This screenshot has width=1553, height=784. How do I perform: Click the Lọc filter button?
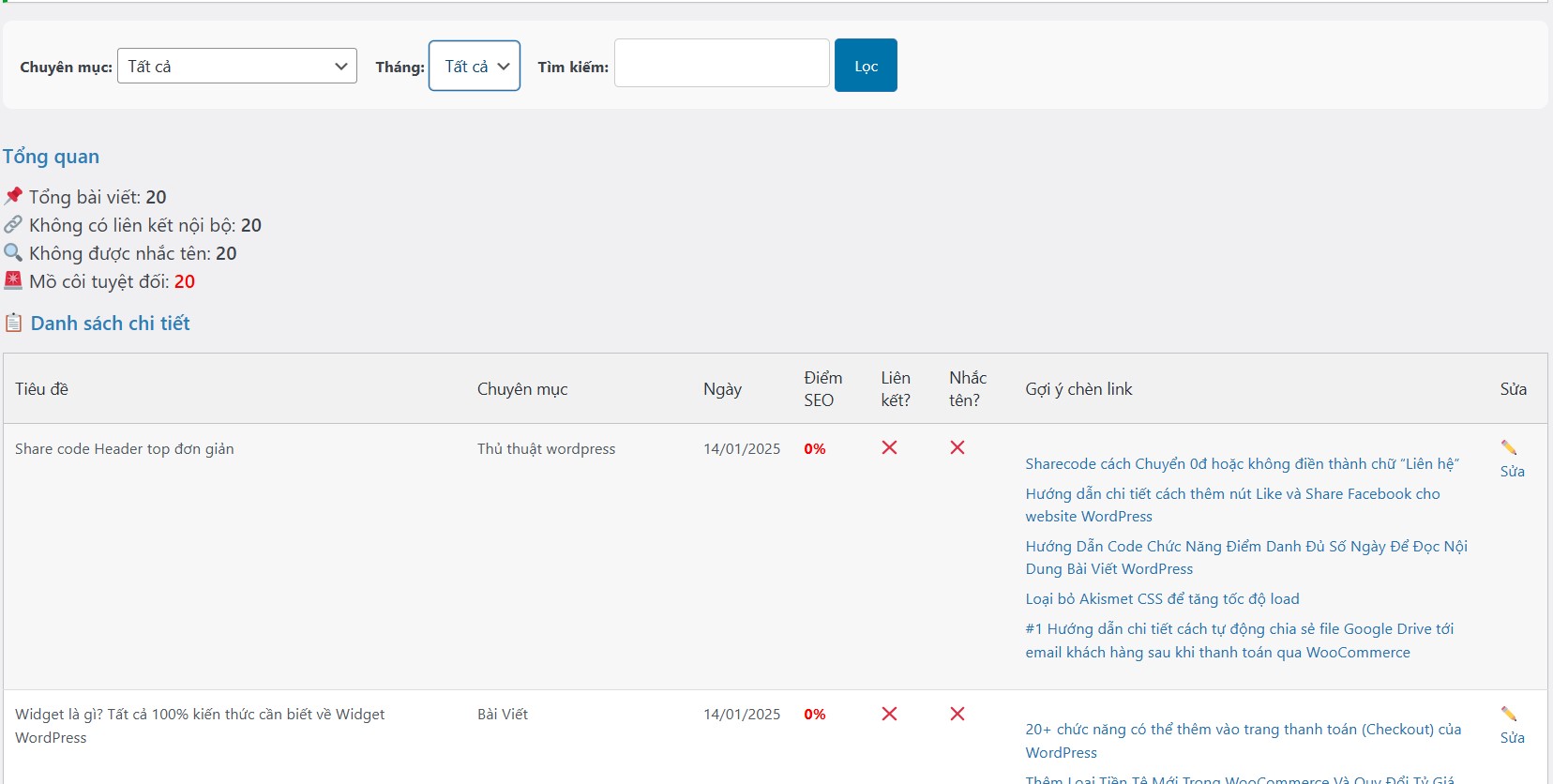point(866,65)
